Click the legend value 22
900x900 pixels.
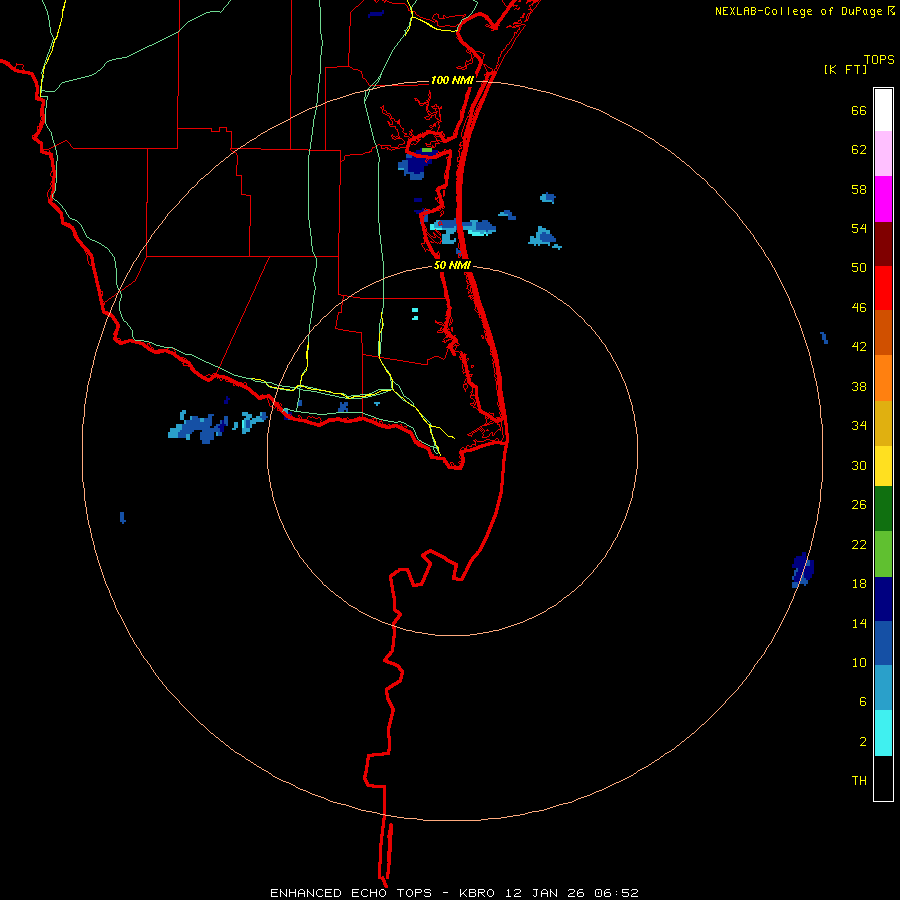click(x=859, y=545)
